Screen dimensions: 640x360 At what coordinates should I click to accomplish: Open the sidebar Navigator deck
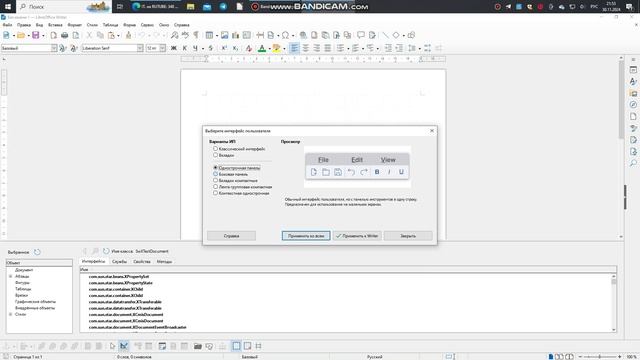click(633, 105)
